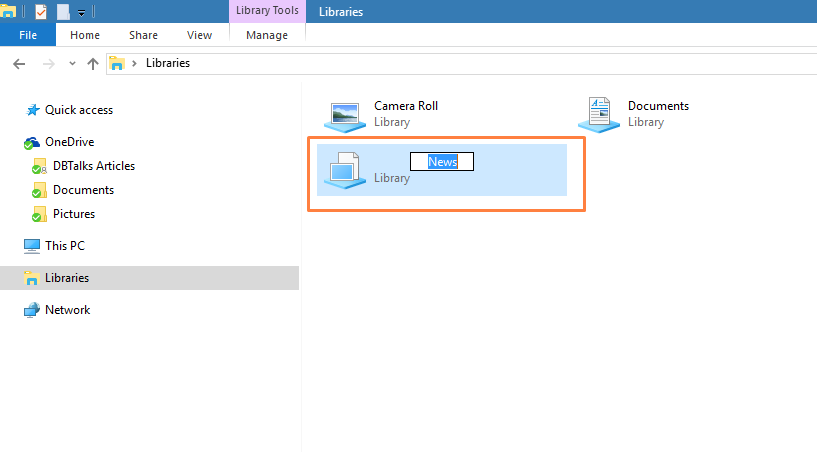Select OneDrive in navigation pane
Image resolution: width=817 pixels, height=452 pixels.
(69, 142)
